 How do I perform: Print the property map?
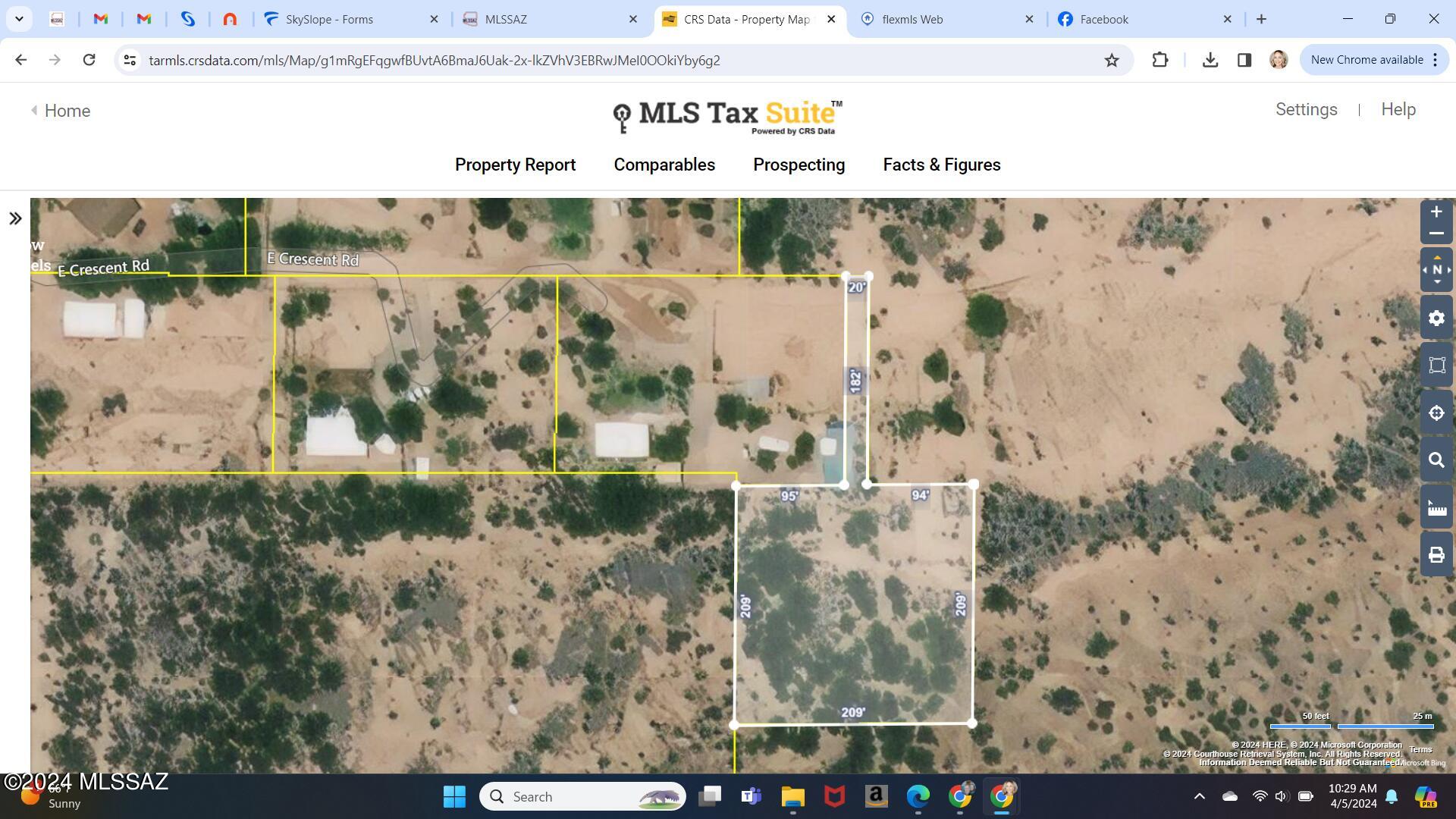tap(1436, 555)
